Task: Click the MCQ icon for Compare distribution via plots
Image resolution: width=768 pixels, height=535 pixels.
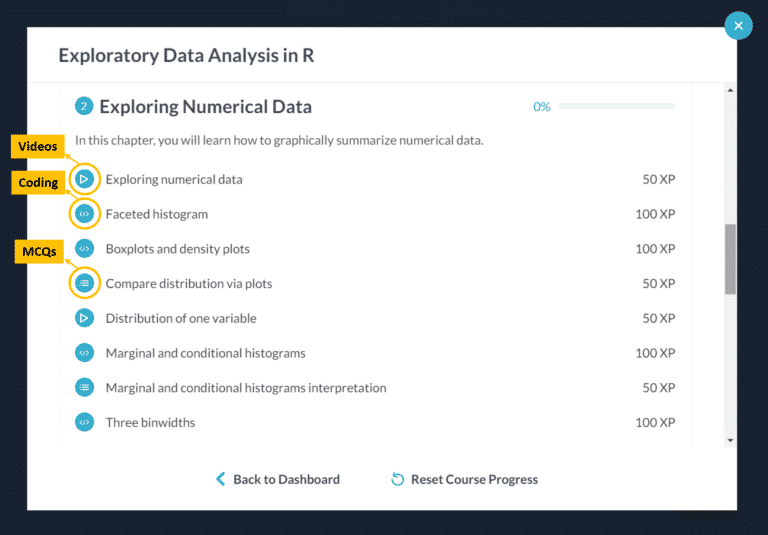Action: point(84,283)
